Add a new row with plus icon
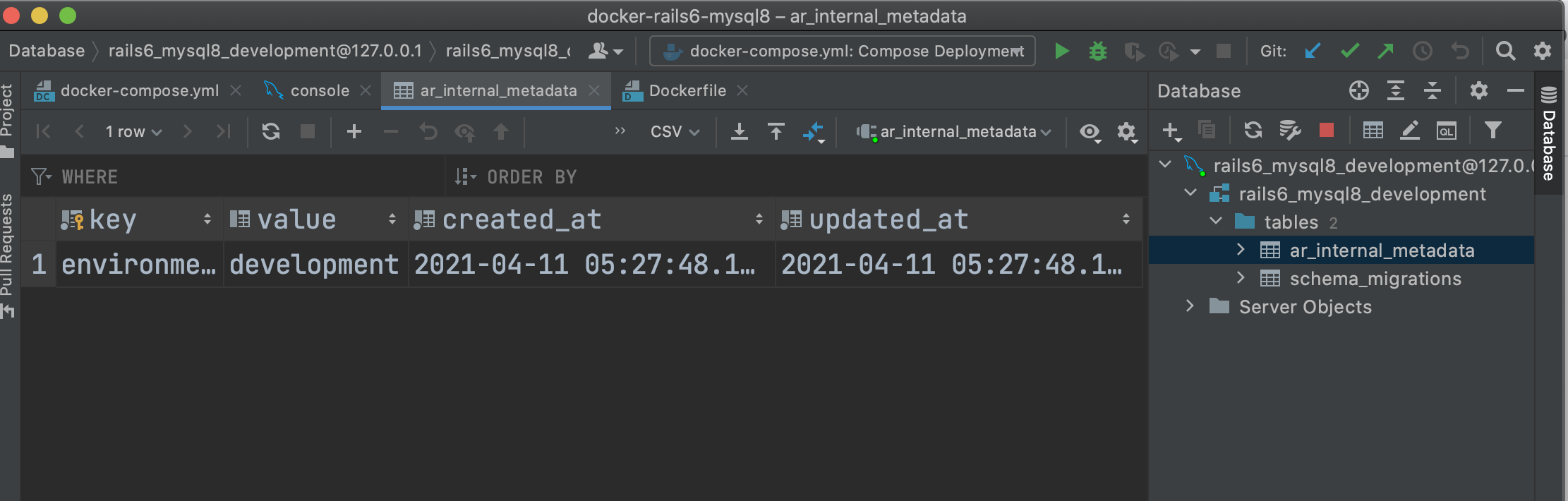This screenshot has height=501, width=1568. point(354,132)
